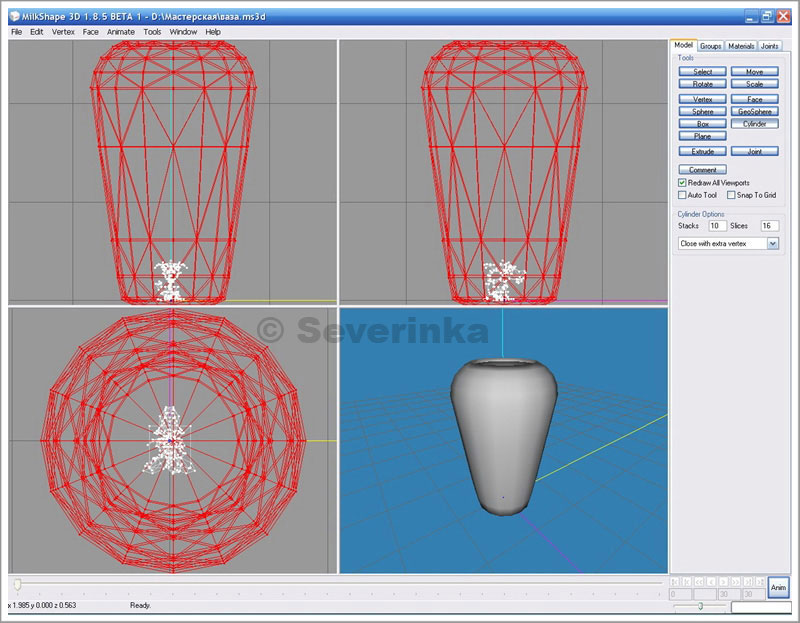Select the Box primitive tool
The image size is (800, 623).
[703, 124]
